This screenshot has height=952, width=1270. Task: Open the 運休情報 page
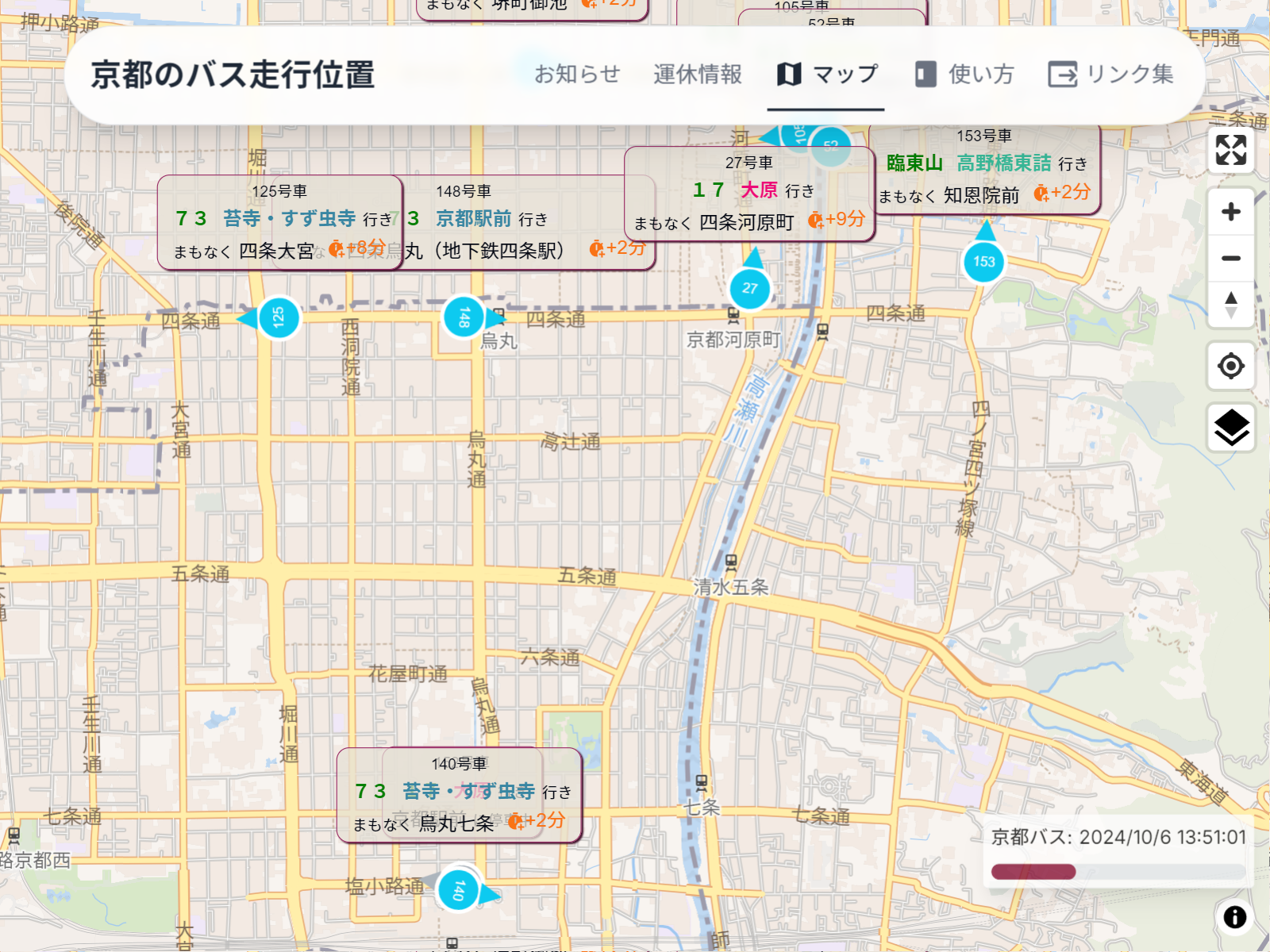(698, 75)
